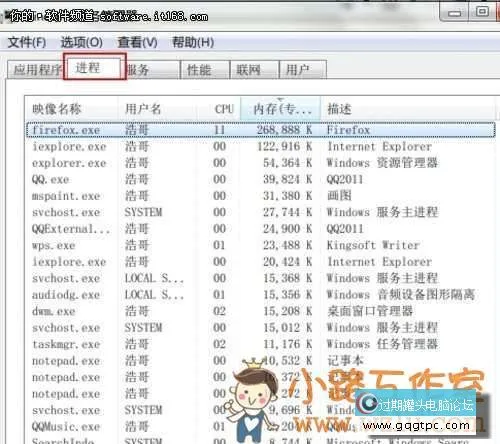Select the explorer.exe process
Viewport: 500px width, 444px height.
(261, 163)
